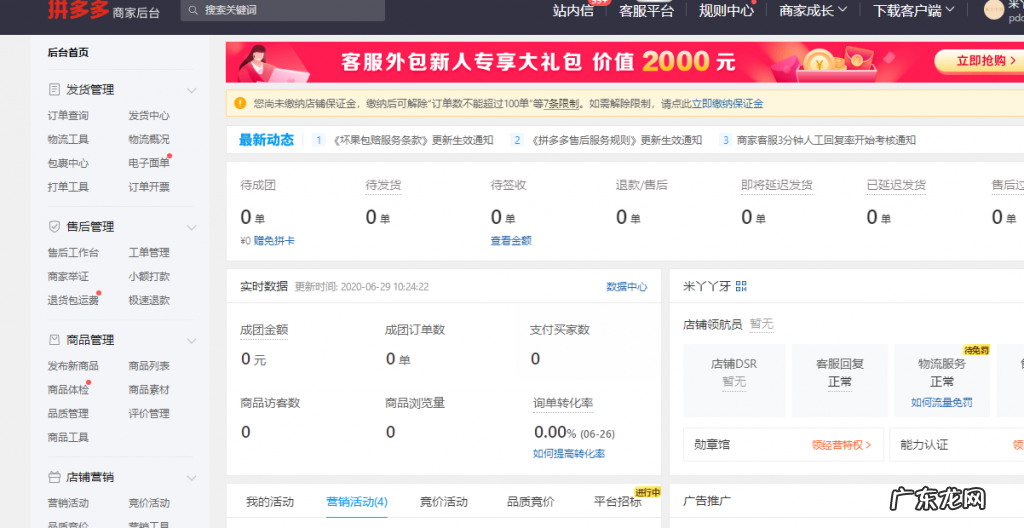1024x528 pixels.
Task: Click the 待发货 order status label
Action: [x=383, y=186]
